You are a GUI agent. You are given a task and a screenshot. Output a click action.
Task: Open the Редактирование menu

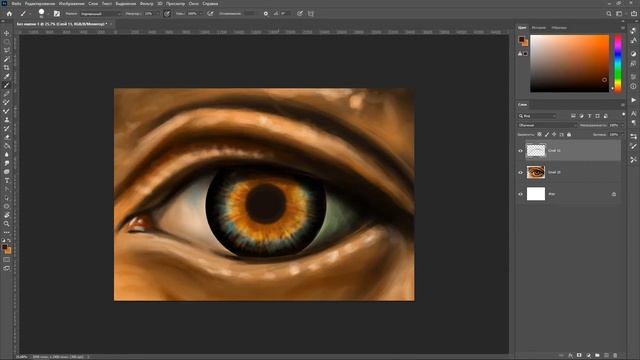[x=40, y=3]
